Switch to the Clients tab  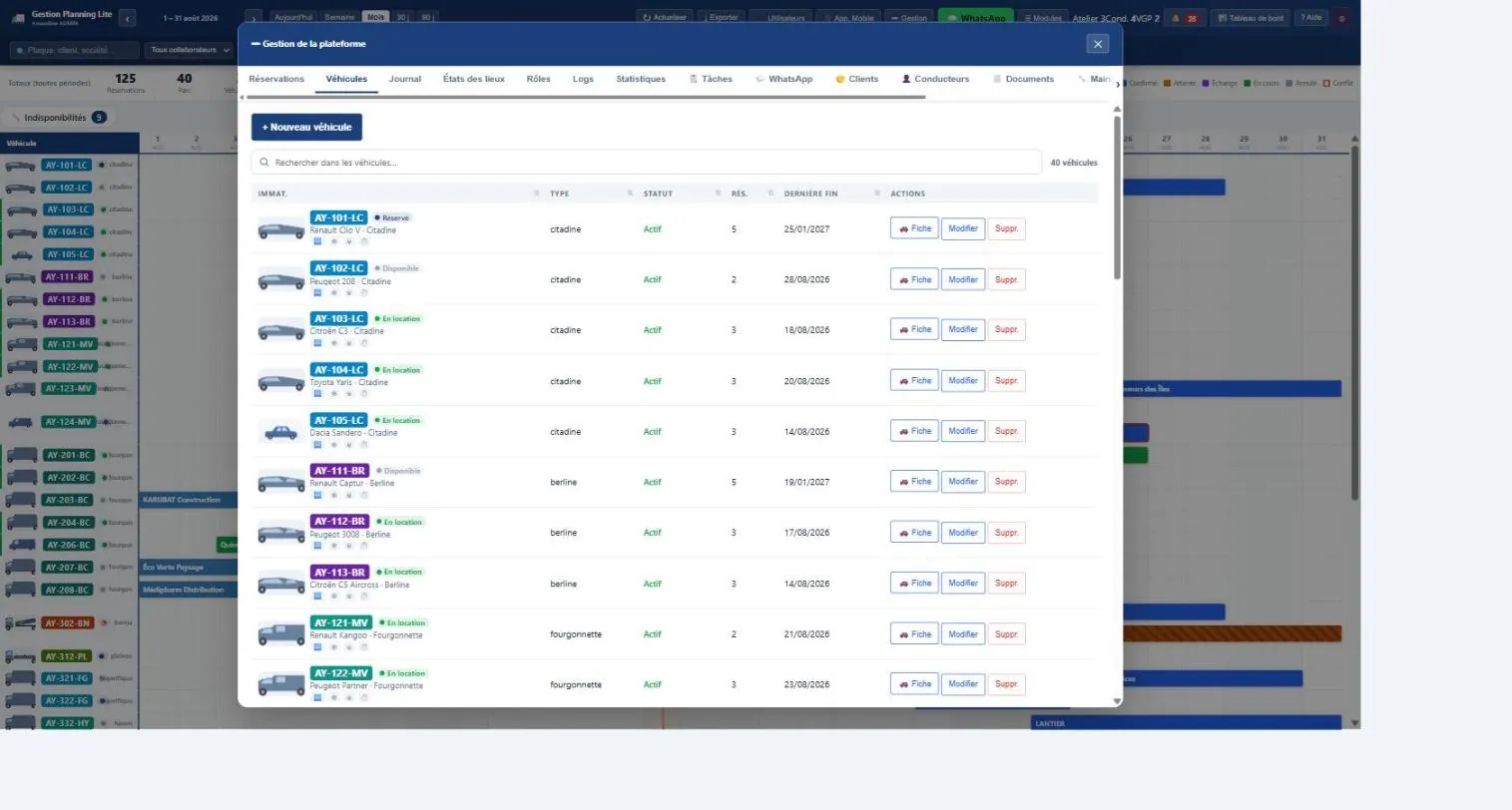point(857,79)
